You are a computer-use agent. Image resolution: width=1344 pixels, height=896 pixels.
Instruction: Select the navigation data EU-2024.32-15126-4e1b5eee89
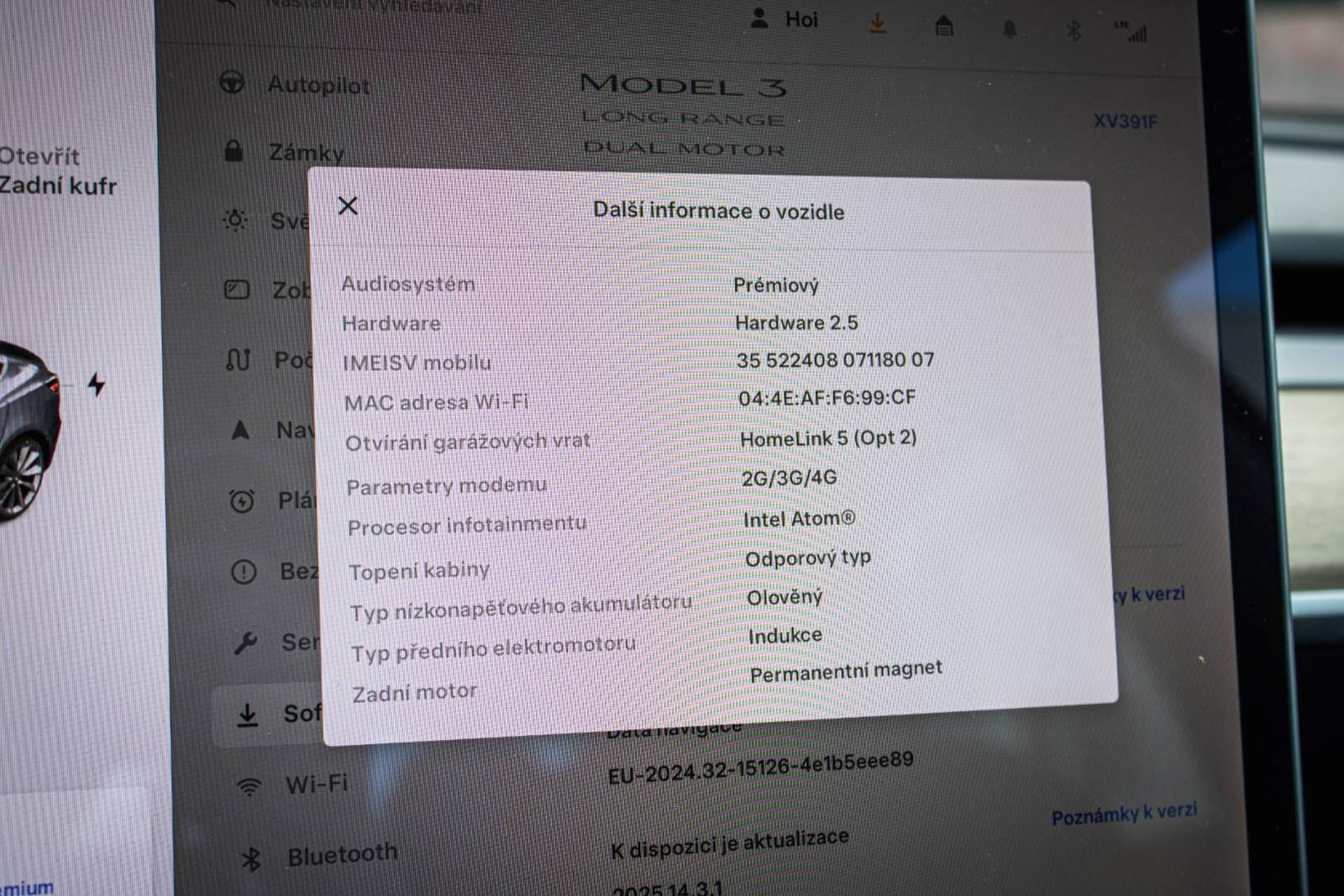click(761, 768)
